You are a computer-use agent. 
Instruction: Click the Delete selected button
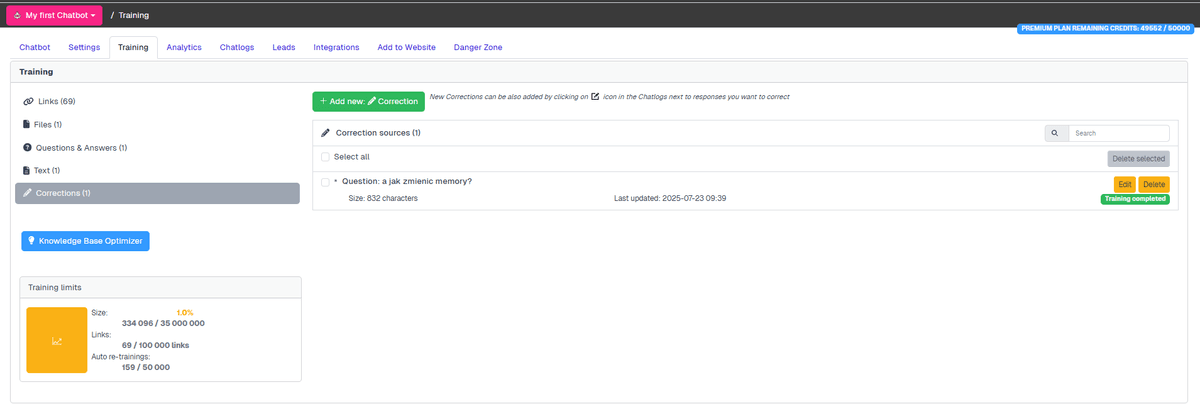tap(1137, 158)
